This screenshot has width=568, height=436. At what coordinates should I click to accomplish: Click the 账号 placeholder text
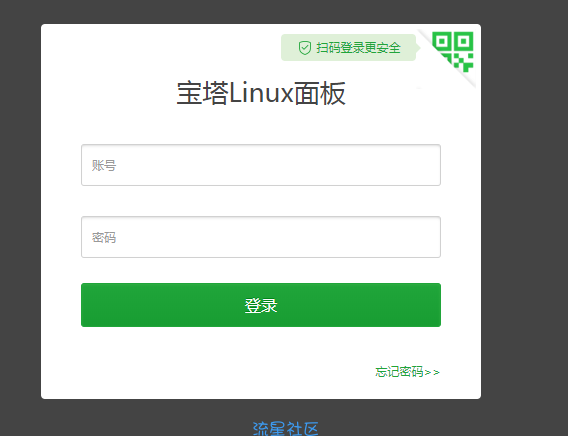click(x=104, y=165)
